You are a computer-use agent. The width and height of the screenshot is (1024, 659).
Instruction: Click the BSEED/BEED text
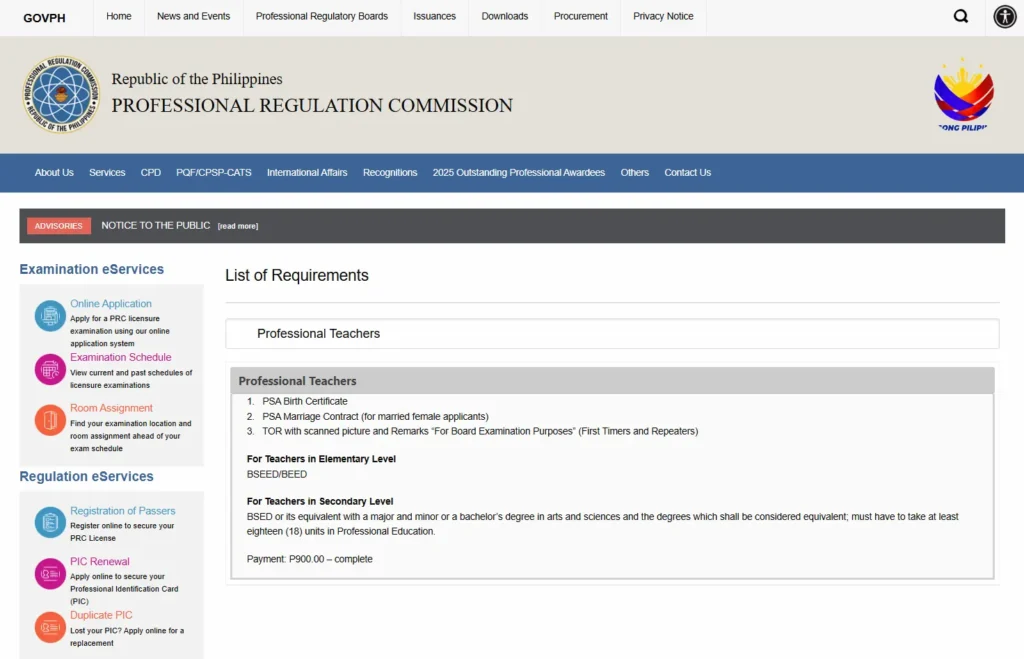pyautogui.click(x=277, y=474)
